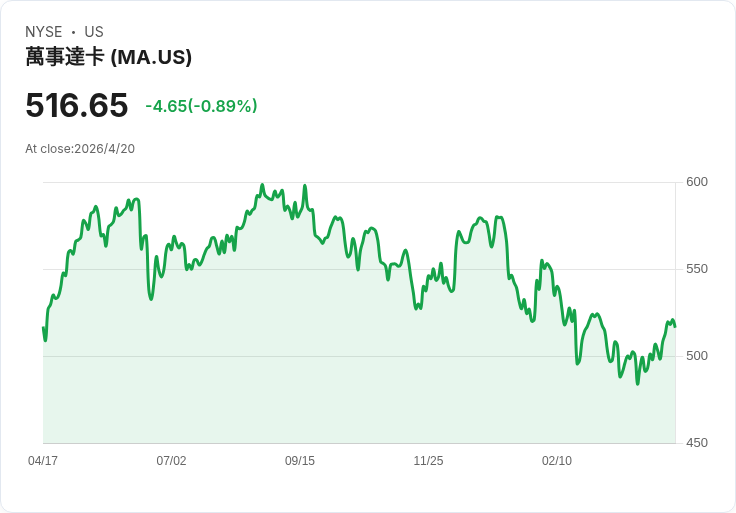Click the 04/17 date axis label
736x513 pixels.
[x=43, y=460]
